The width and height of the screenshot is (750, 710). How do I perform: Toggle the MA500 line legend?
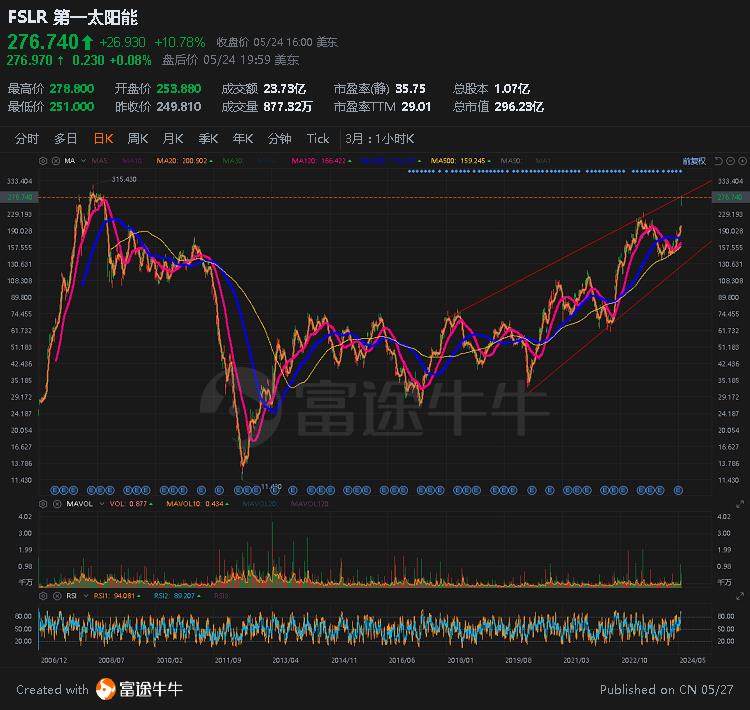(460, 161)
